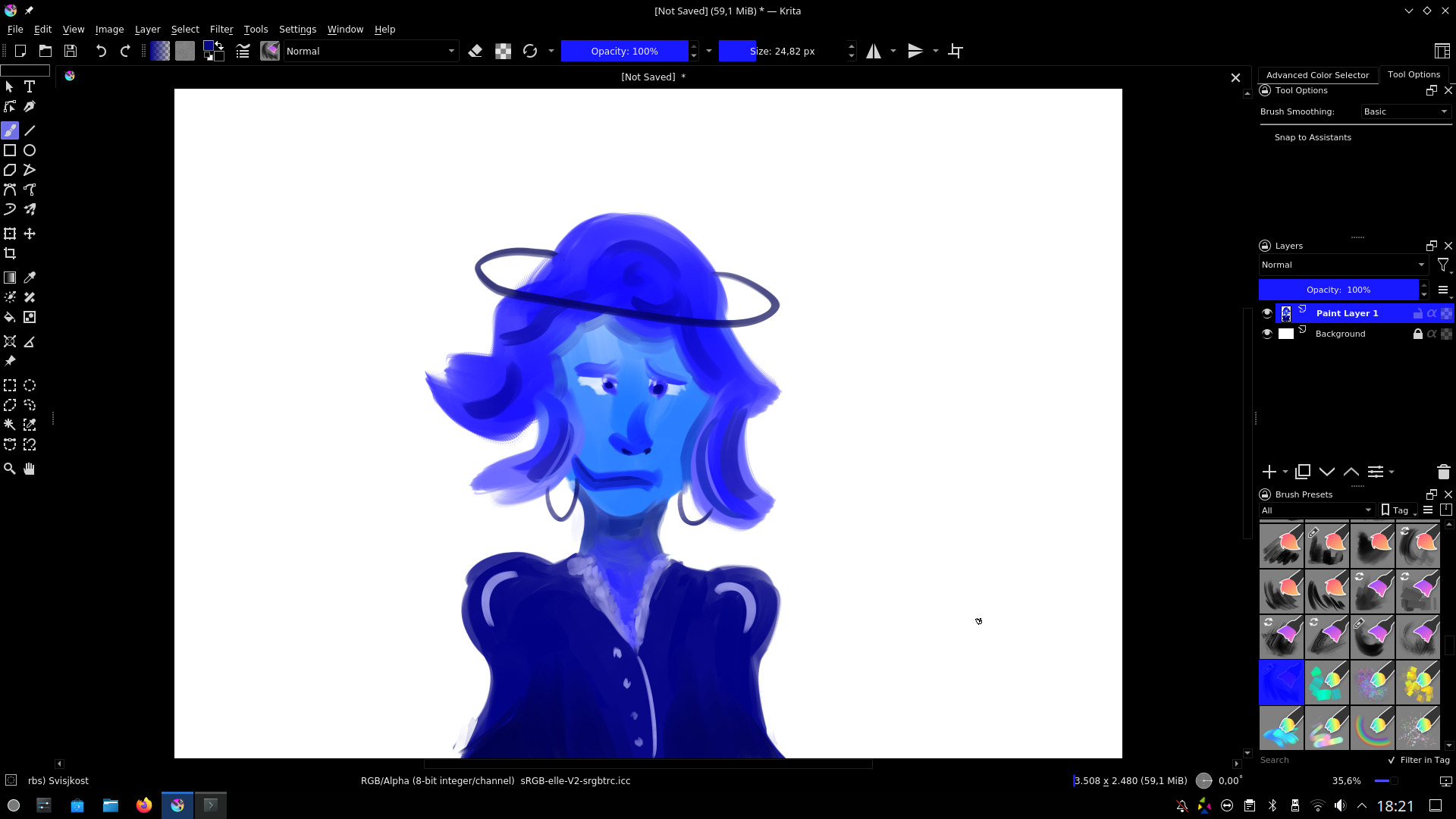The image size is (1456, 819).
Task: Select Elliptical Selection tool
Action: 30,385
